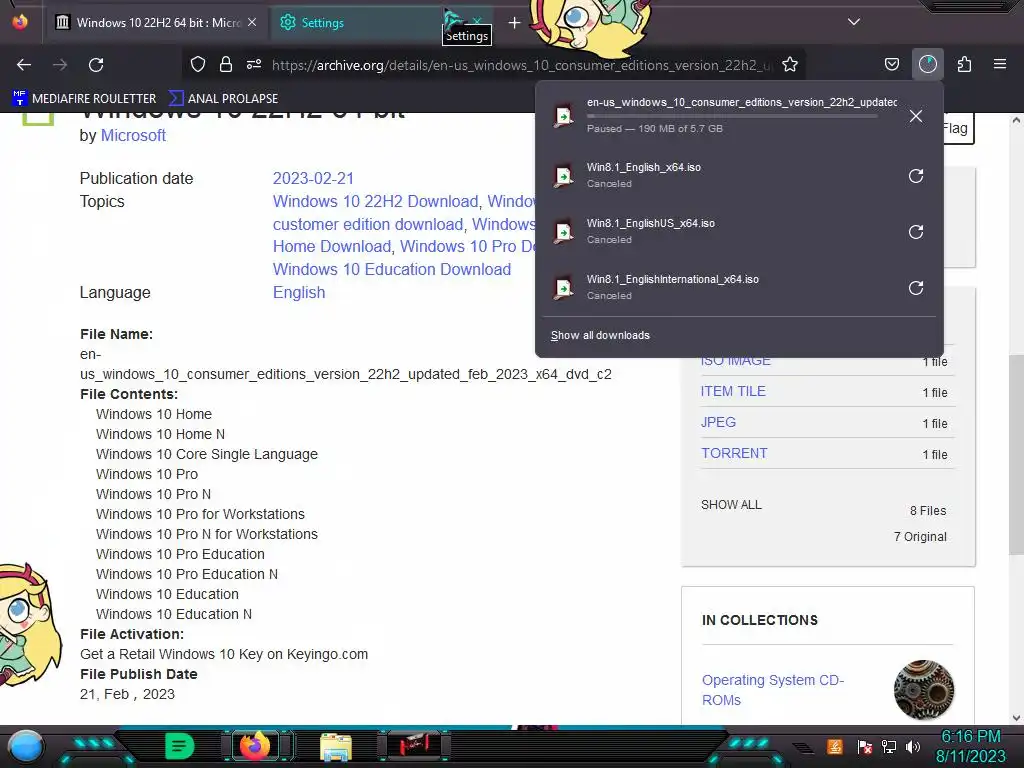
Task: Open Operating System CD-ROMs collection
Action: [773, 690]
